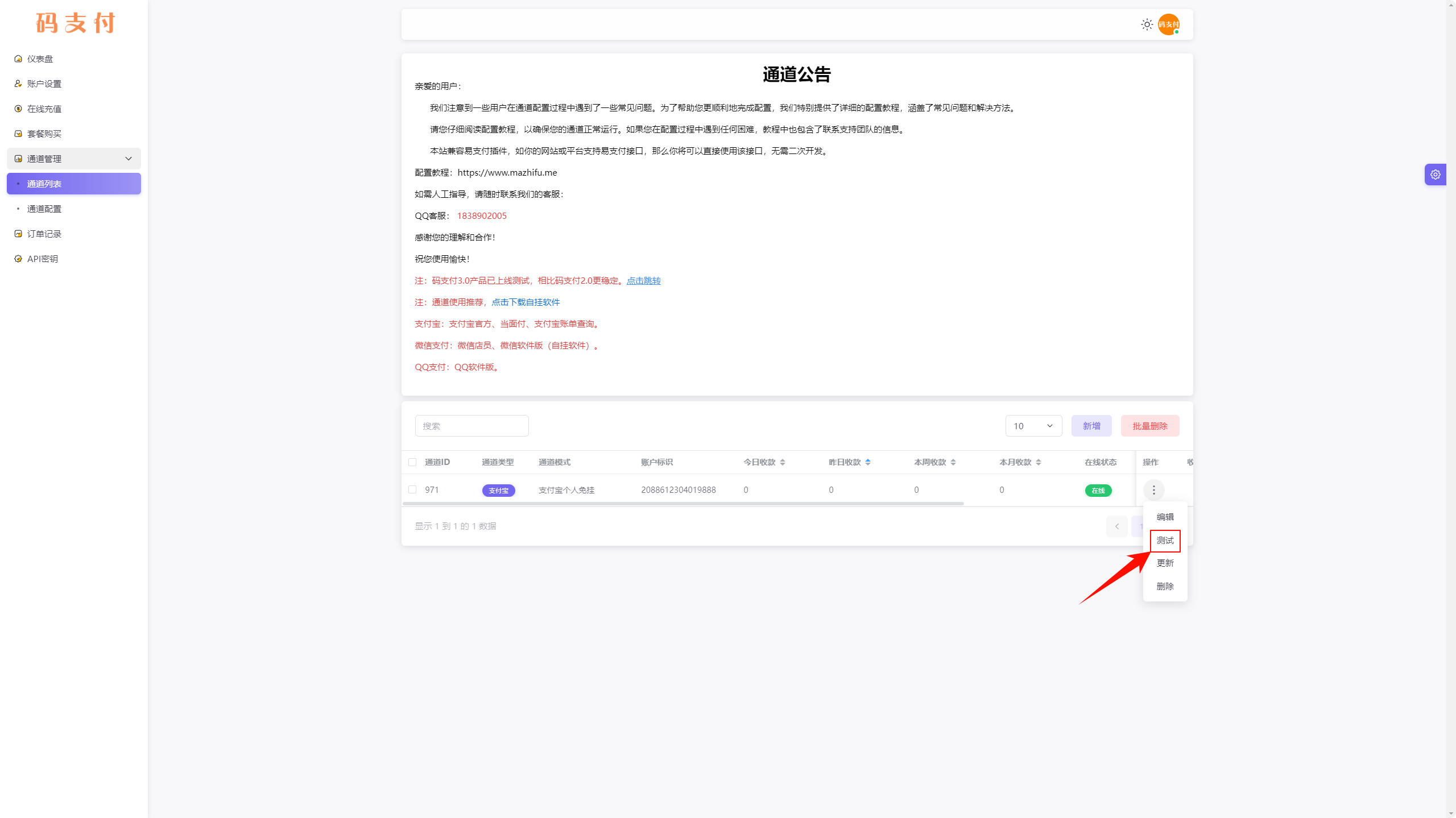
Task: Choose 删除 in the action menu
Action: point(1165,586)
